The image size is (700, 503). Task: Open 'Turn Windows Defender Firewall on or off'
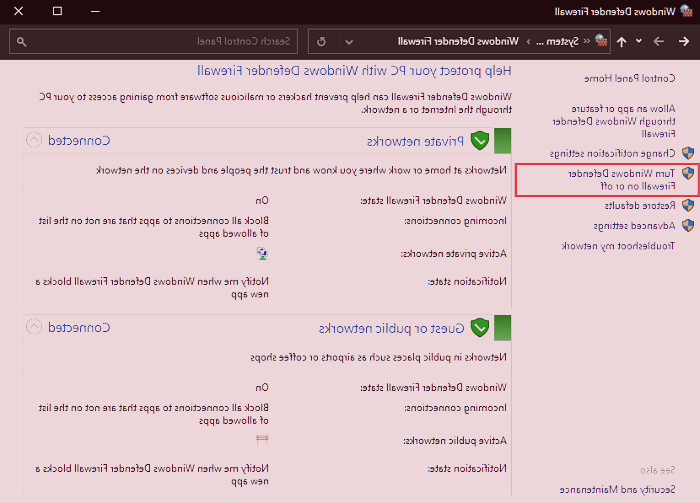coord(622,180)
